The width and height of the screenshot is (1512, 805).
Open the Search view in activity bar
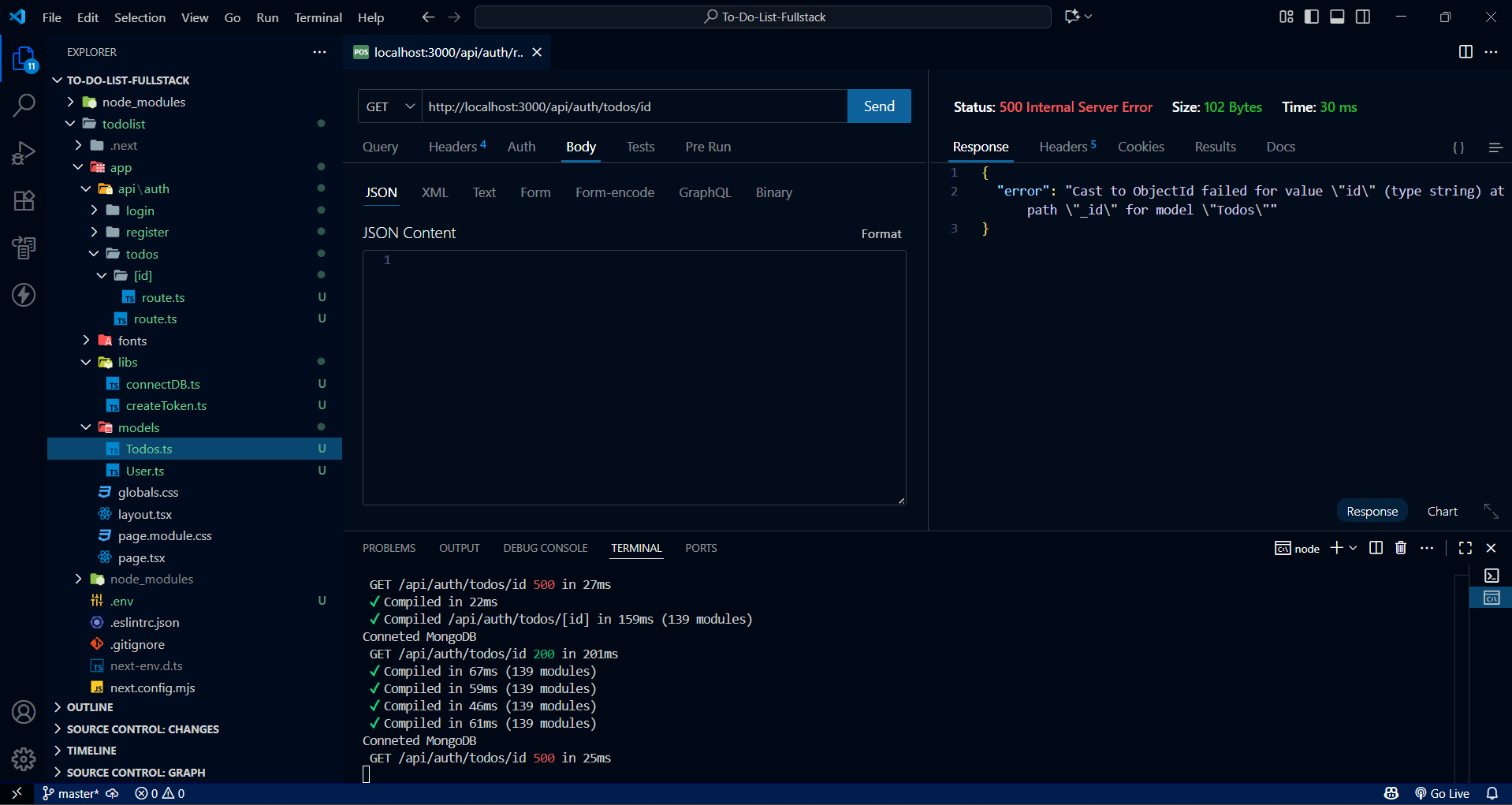click(24, 105)
